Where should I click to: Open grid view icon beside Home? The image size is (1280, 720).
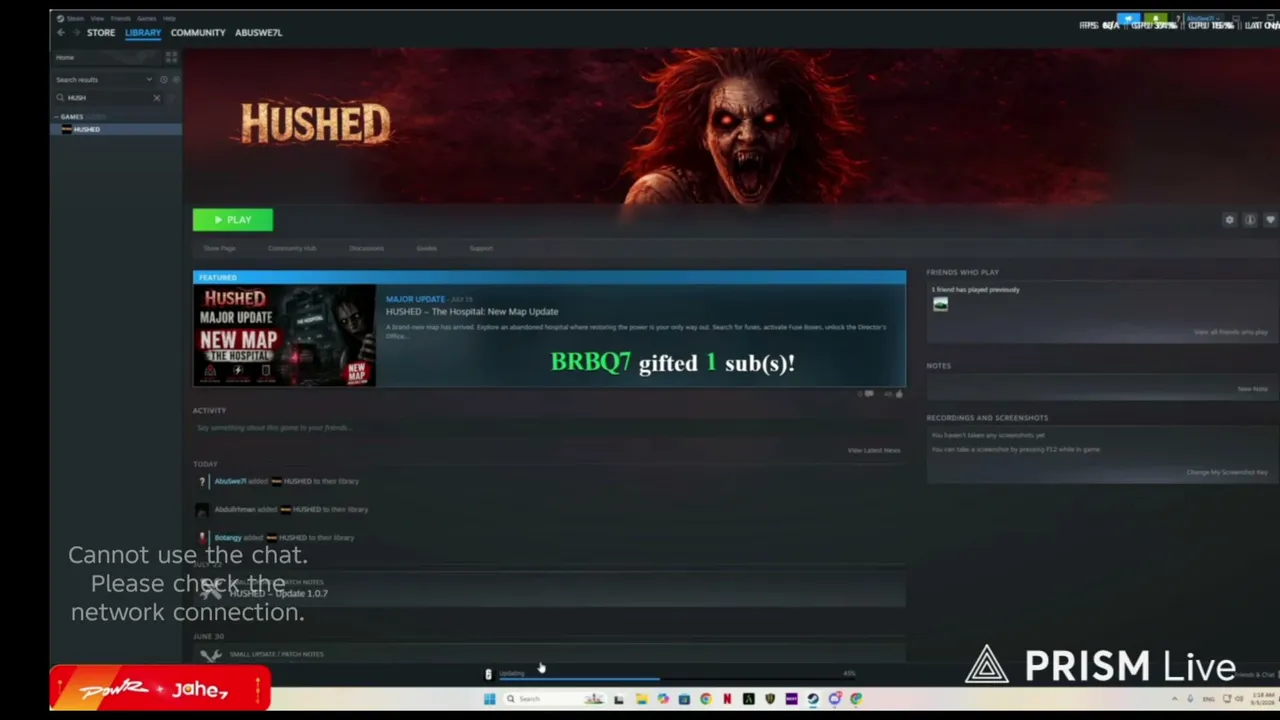point(171,57)
